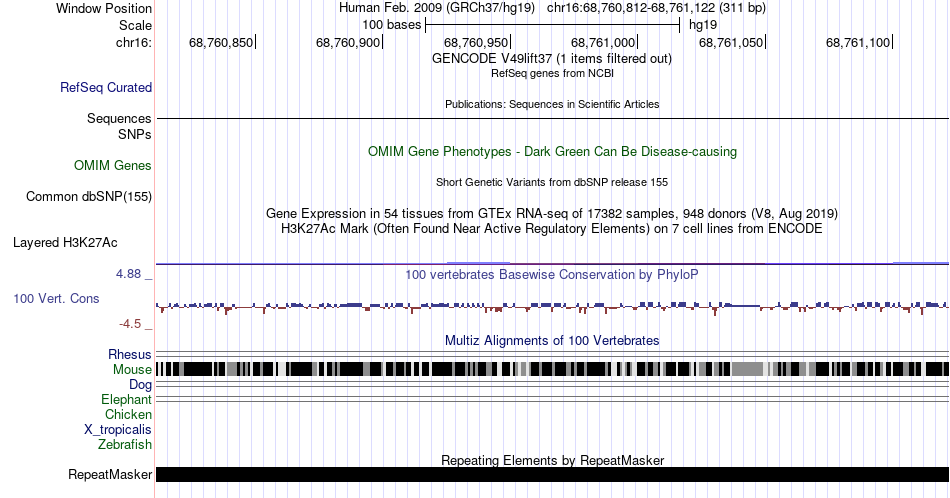Select the Common dbSNP(155) track label
This screenshot has width=950, height=498.
coord(89,196)
